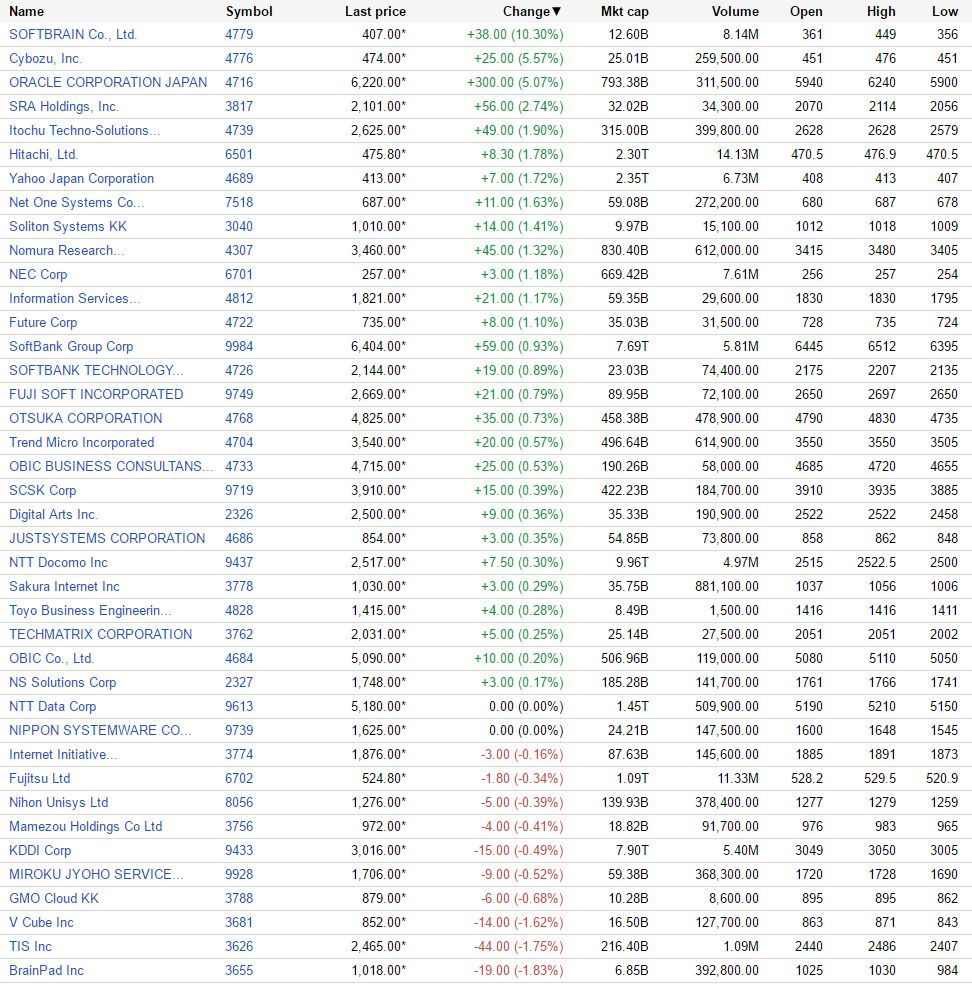This screenshot has width=972, height=984.
Task: Open the BrainPad Inc link
Action: (46, 970)
